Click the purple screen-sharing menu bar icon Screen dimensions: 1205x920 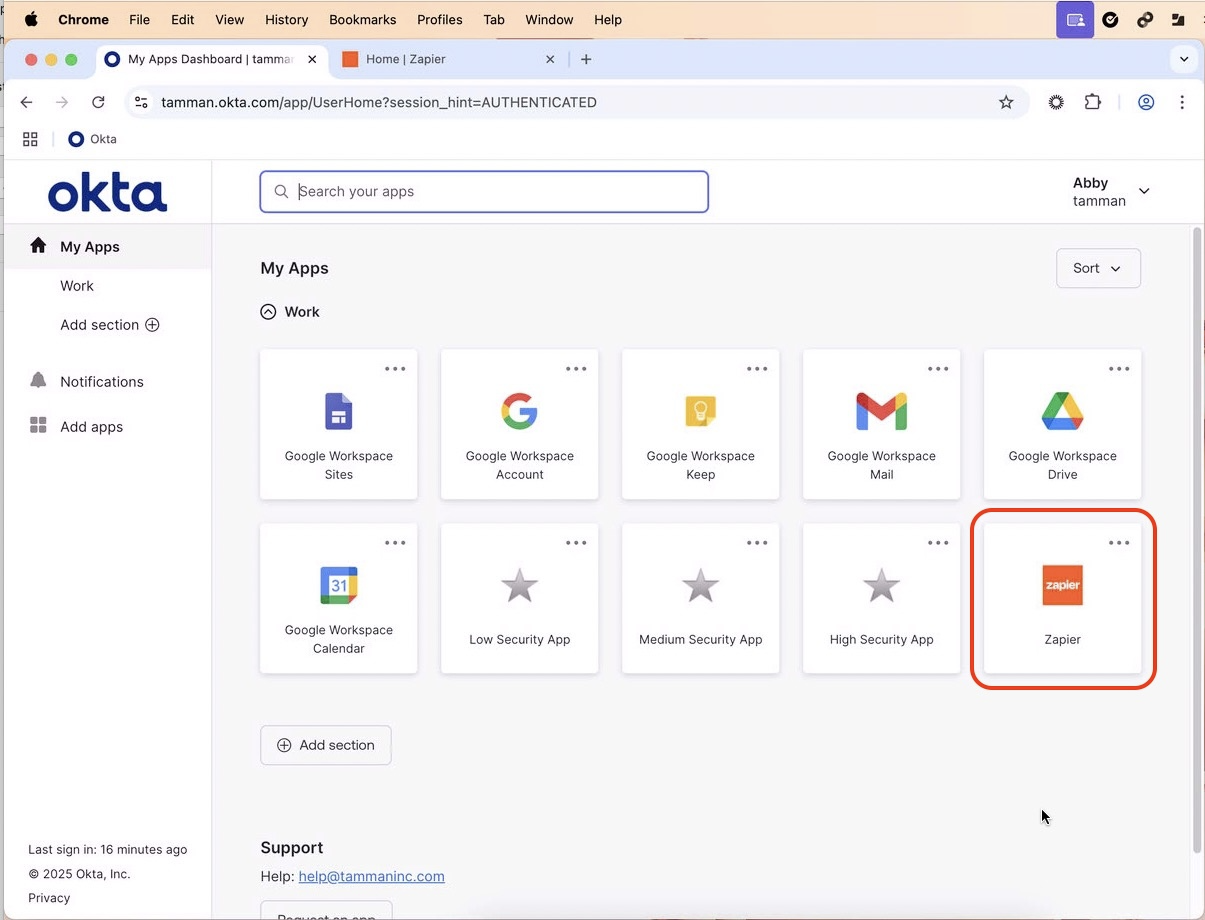[1075, 19]
